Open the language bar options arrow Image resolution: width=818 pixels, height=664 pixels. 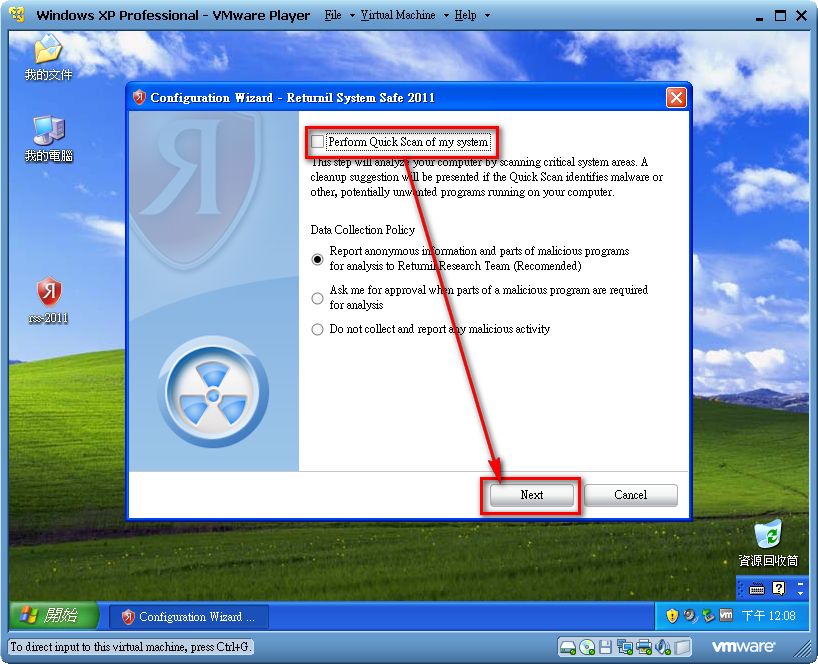point(801,594)
